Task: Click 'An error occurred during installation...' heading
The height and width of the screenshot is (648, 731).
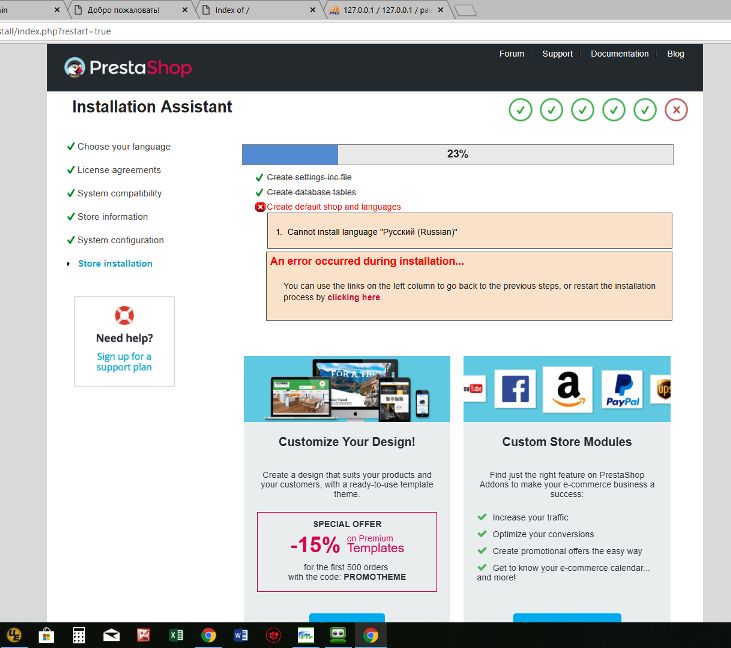Action: [x=367, y=261]
